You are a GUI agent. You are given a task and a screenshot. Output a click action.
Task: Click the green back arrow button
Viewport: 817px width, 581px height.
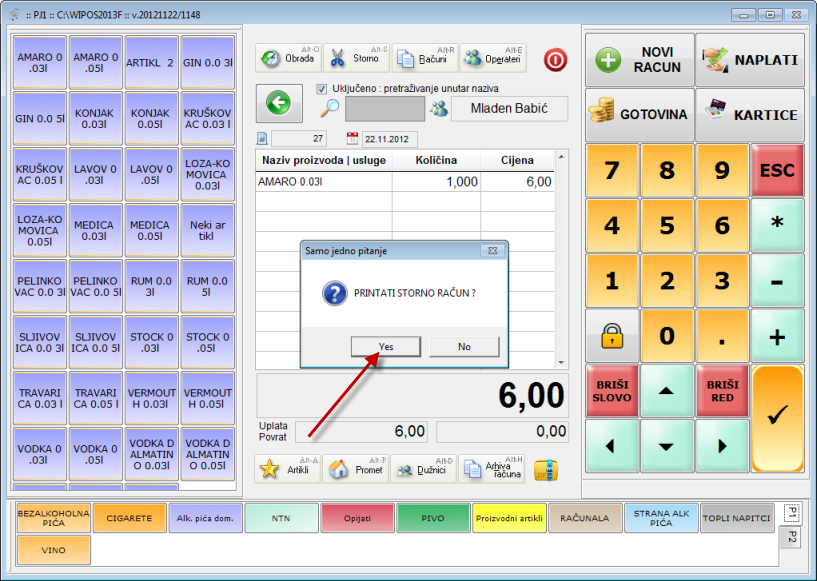[x=277, y=102]
